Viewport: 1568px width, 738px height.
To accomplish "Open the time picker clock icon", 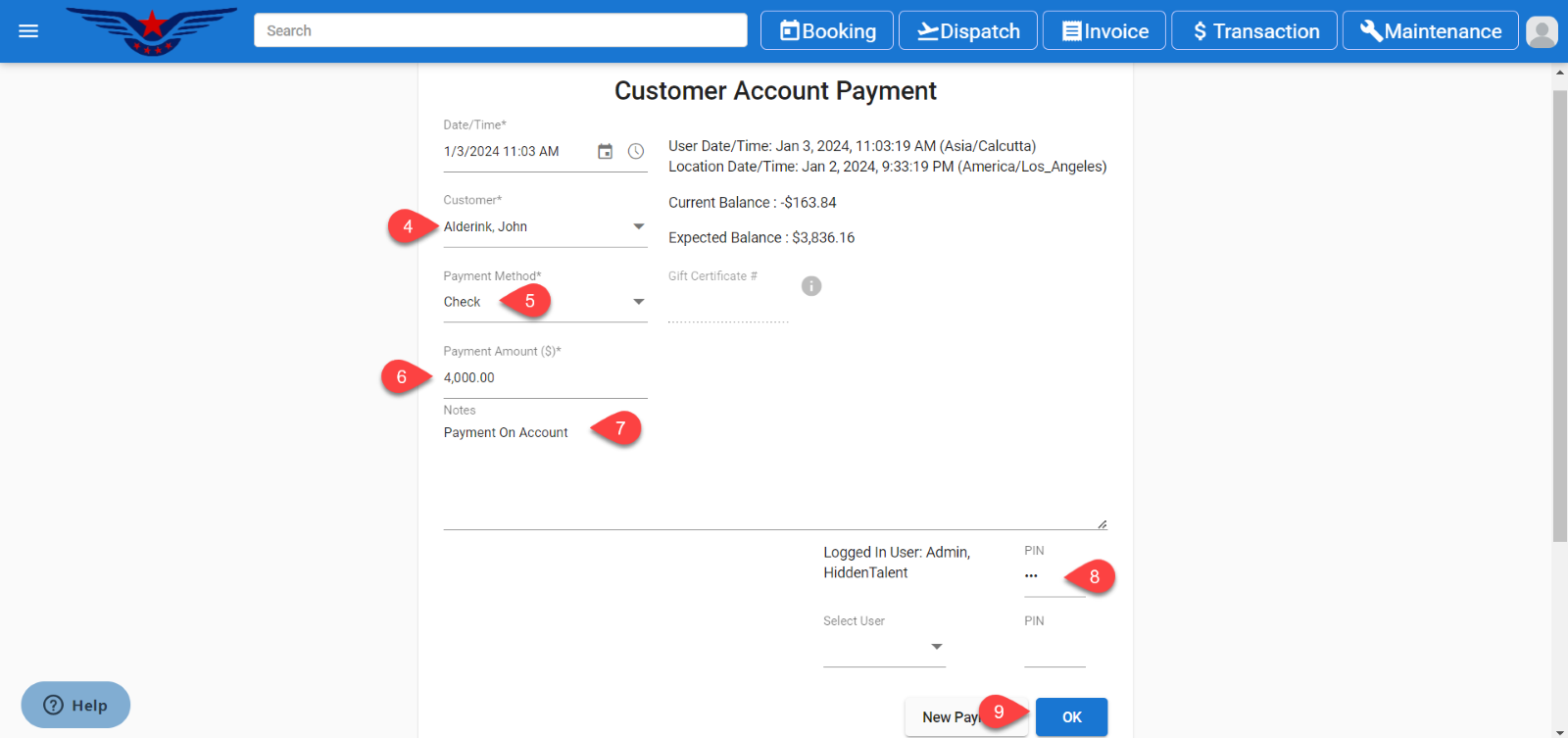I will click(636, 152).
